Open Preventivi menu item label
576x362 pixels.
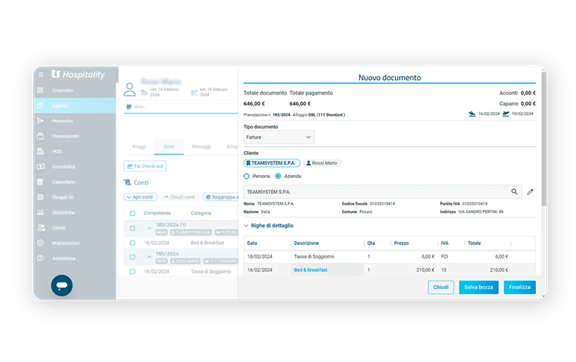tap(62, 121)
